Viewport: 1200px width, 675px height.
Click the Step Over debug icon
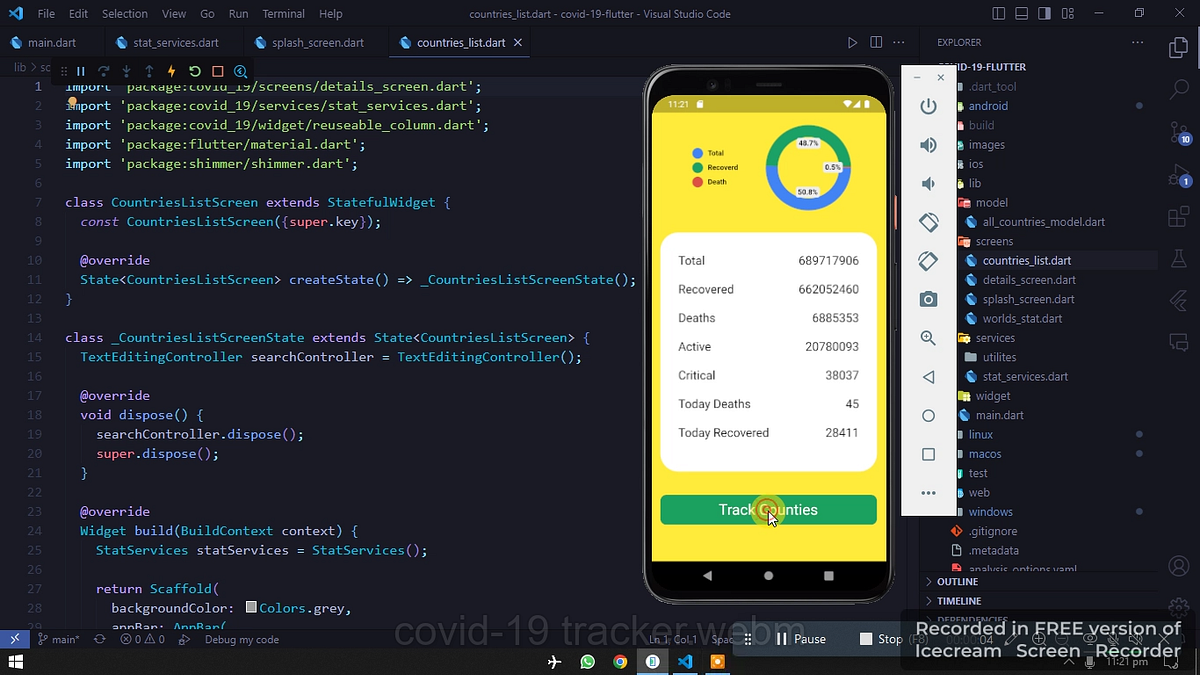[103, 71]
